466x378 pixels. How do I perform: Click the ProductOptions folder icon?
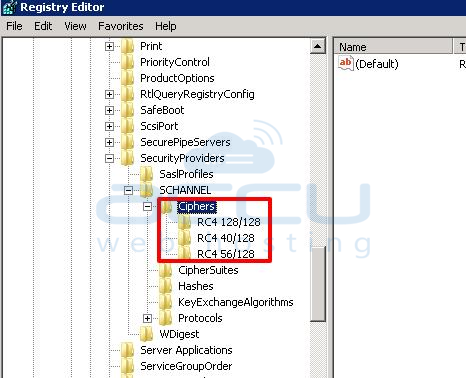pyautogui.click(x=128, y=78)
